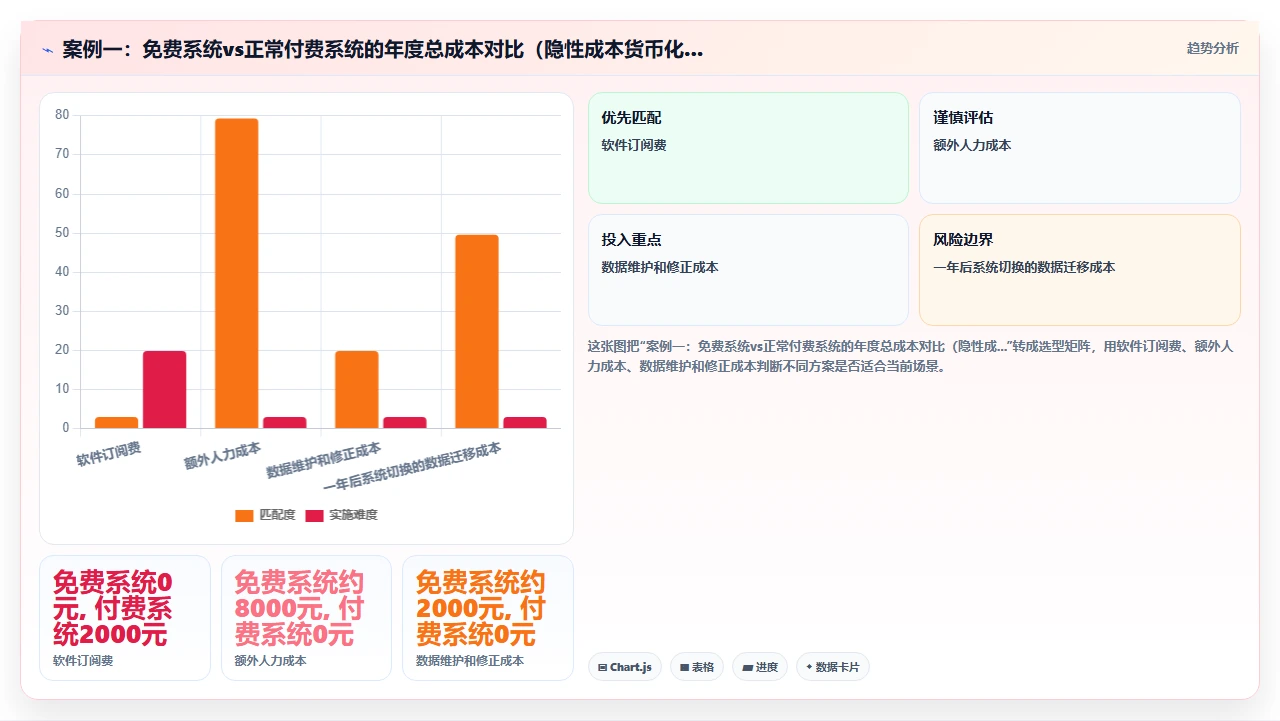Click the orange 数据维护和修正成本 bar
Image resolution: width=1280 pixels, height=721 pixels.
click(x=357, y=389)
